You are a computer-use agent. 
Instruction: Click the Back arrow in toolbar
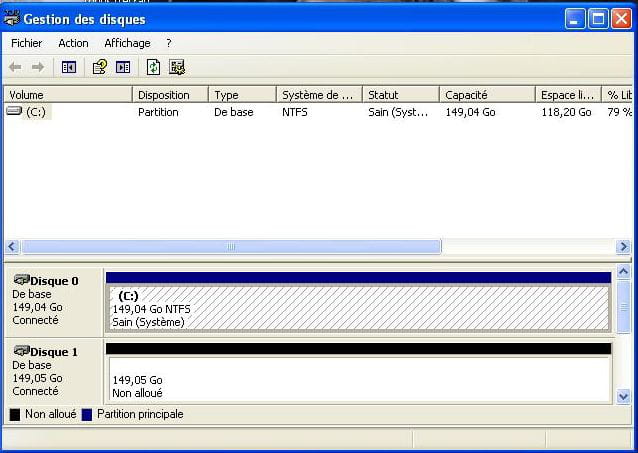[15, 67]
